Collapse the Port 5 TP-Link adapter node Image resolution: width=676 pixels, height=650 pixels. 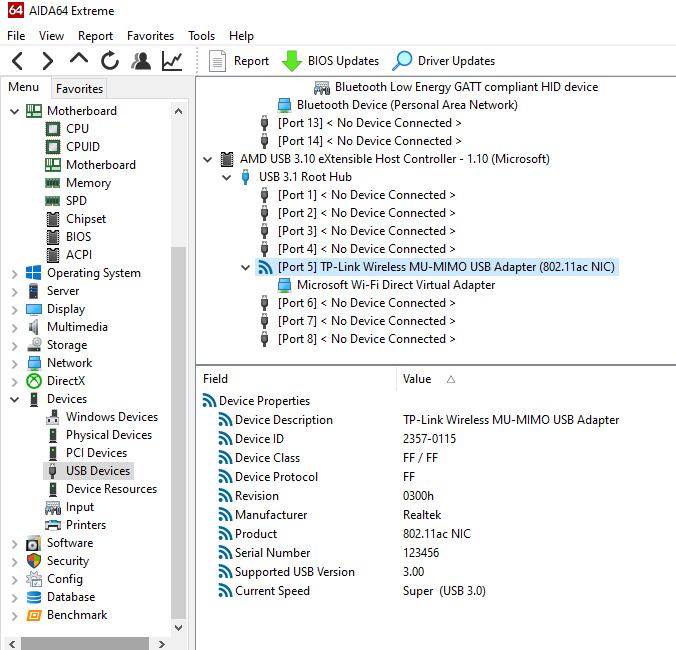point(245,268)
